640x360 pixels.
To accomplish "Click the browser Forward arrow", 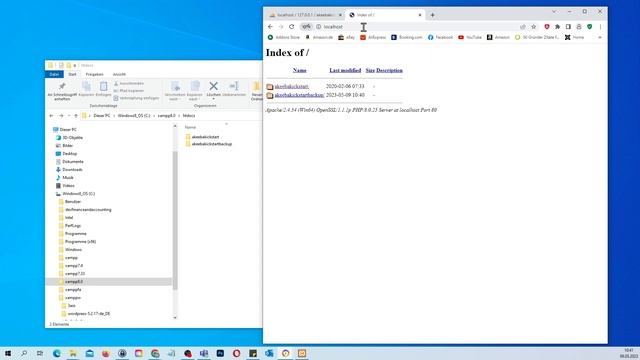I will point(281,27).
